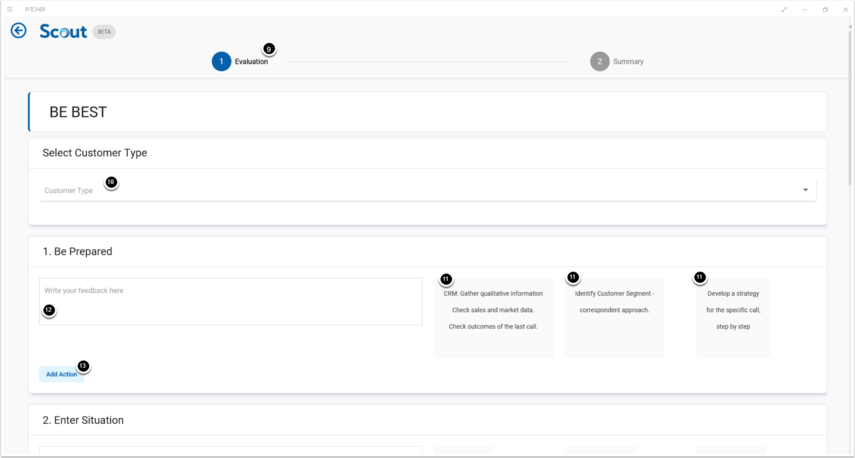
Task: Select the 'Identify Customer Segment' card
Action: 614,316
